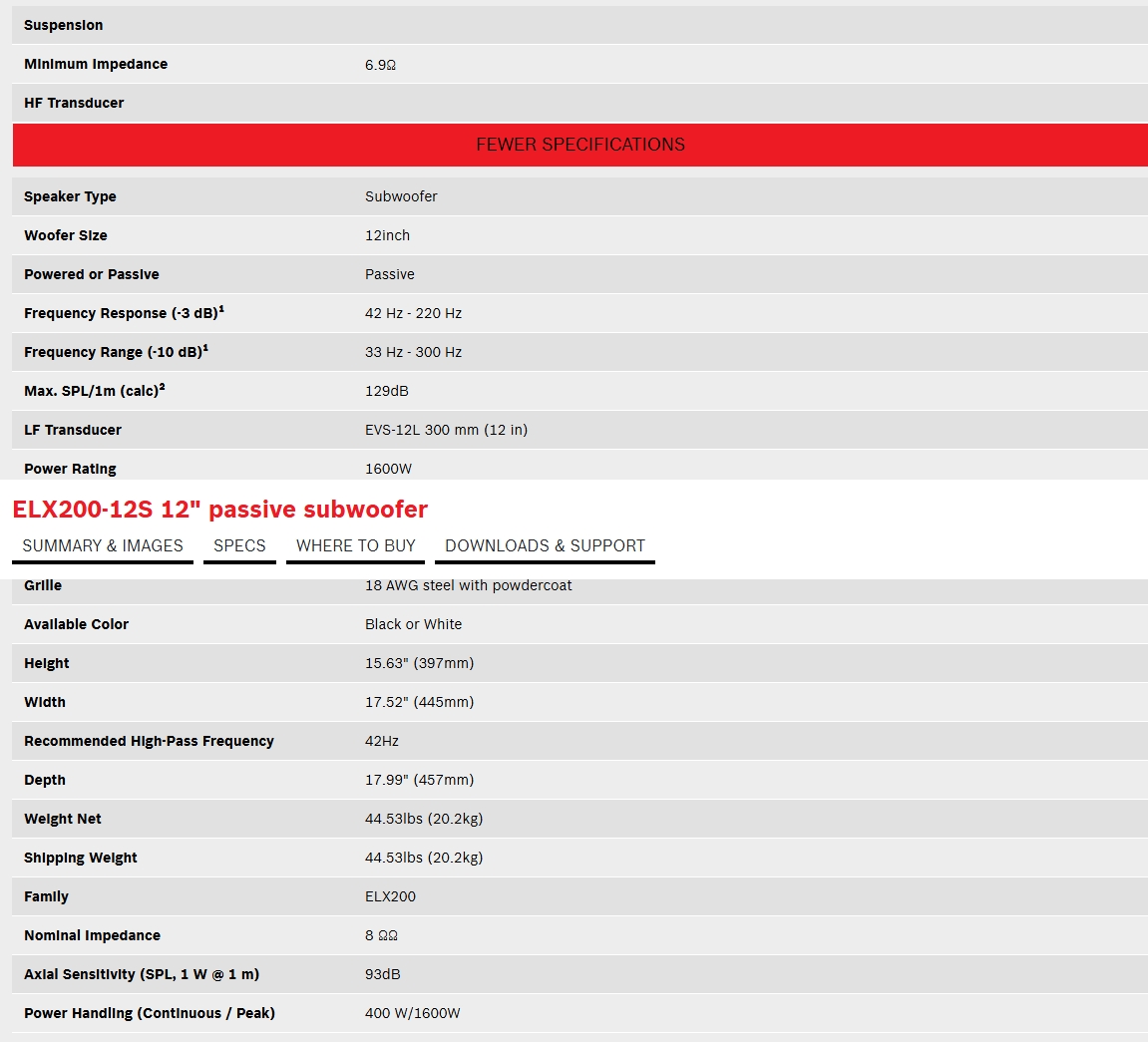Switch to the SPECS tab
Viewport: 1148px width, 1042px height.
click(x=239, y=546)
